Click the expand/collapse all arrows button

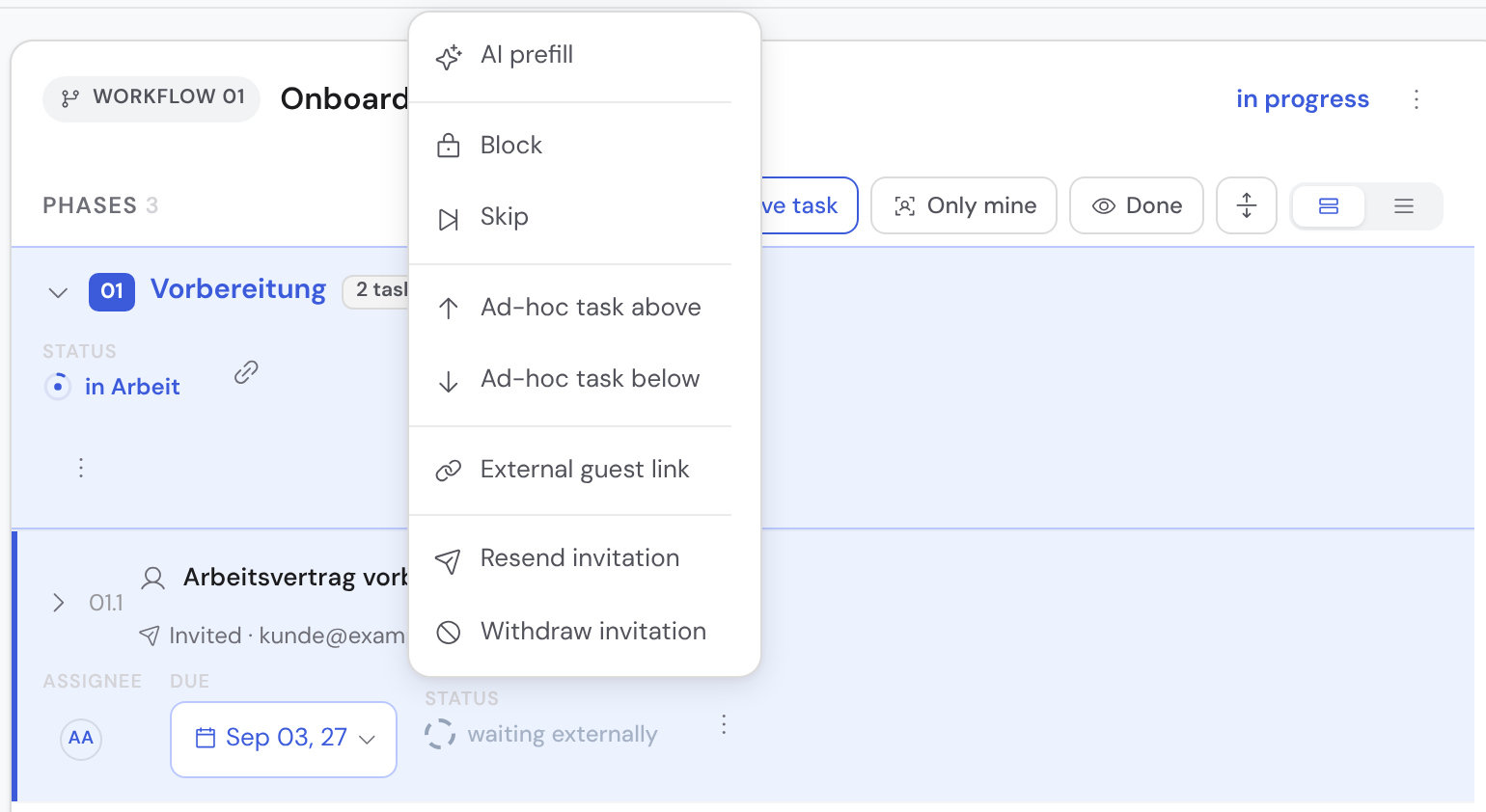(1247, 205)
